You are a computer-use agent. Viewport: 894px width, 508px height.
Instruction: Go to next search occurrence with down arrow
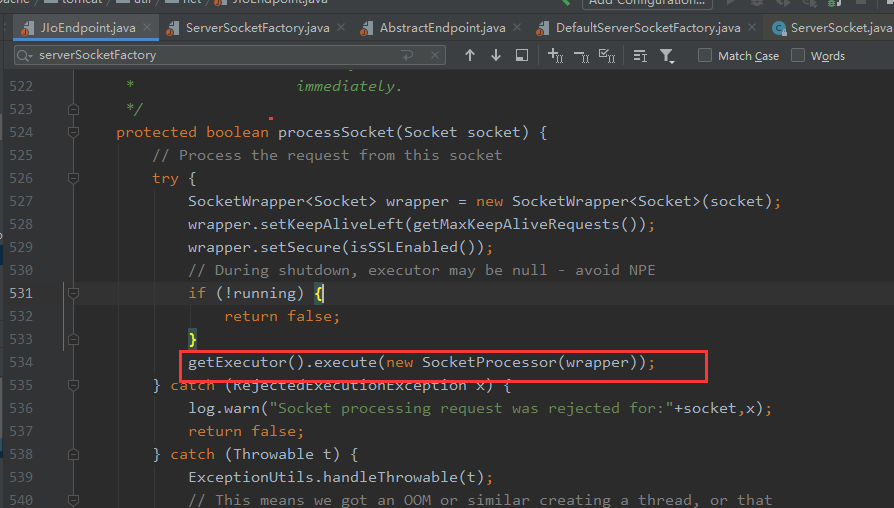(x=495, y=55)
